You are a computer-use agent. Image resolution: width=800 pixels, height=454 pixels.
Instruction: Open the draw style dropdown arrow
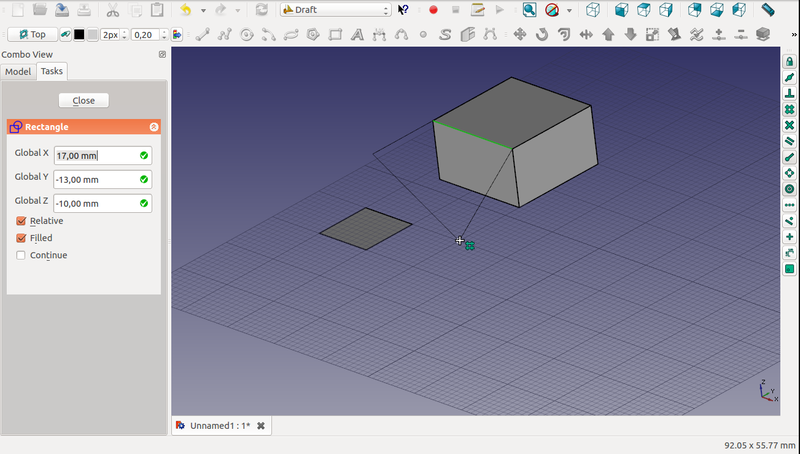click(x=569, y=10)
